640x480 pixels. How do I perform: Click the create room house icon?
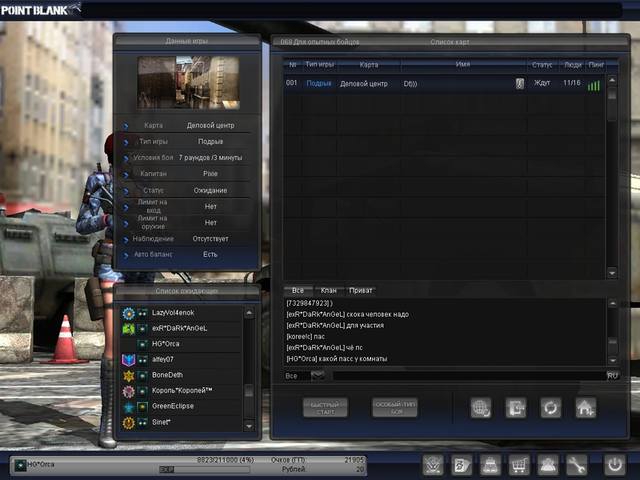pos(584,407)
